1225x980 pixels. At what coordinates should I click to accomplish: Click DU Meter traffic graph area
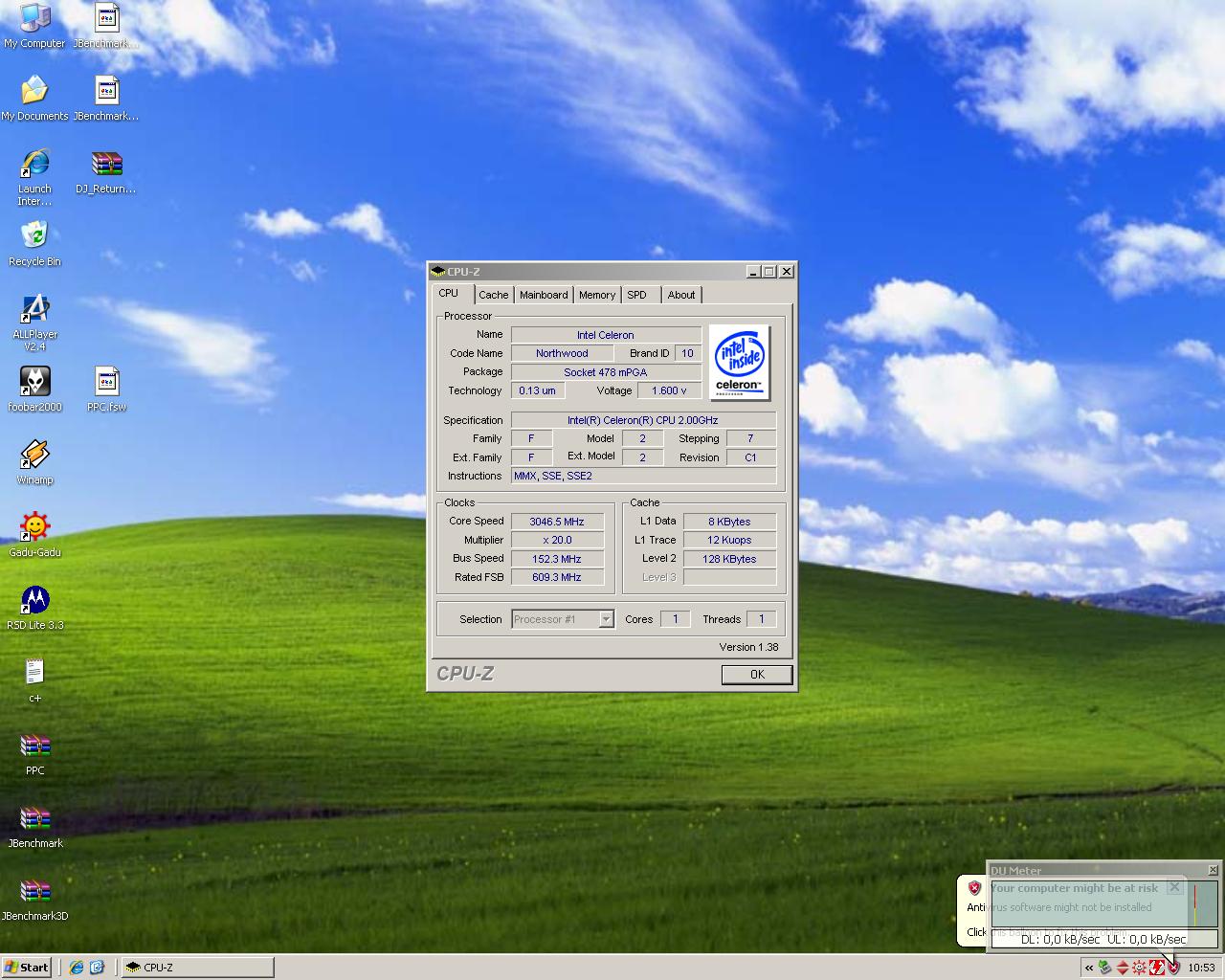tap(1103, 903)
